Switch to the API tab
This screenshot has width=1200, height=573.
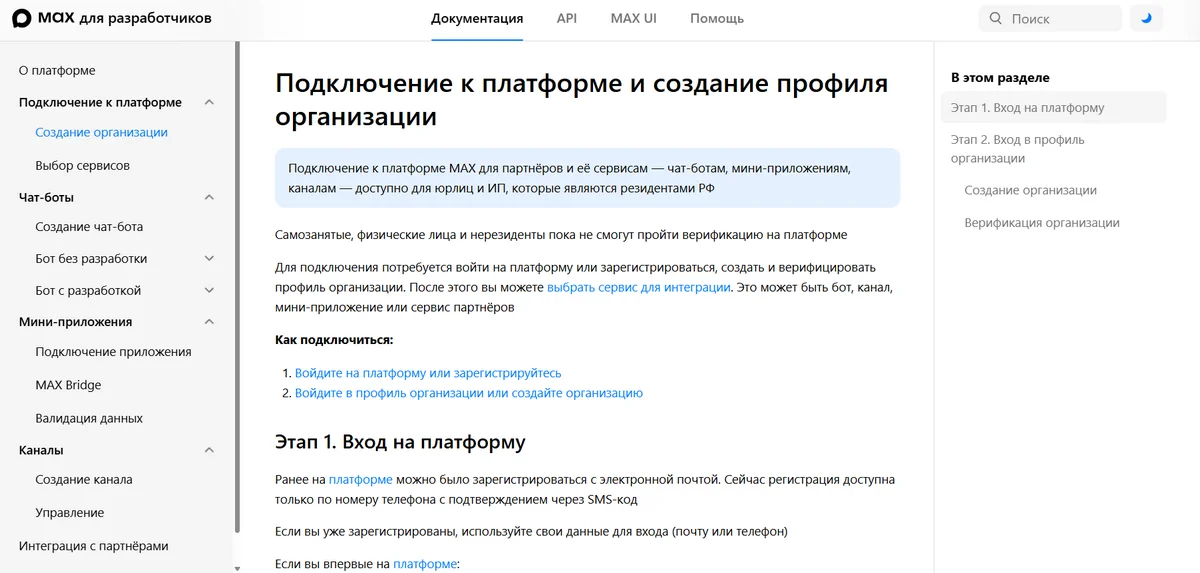[x=567, y=18]
